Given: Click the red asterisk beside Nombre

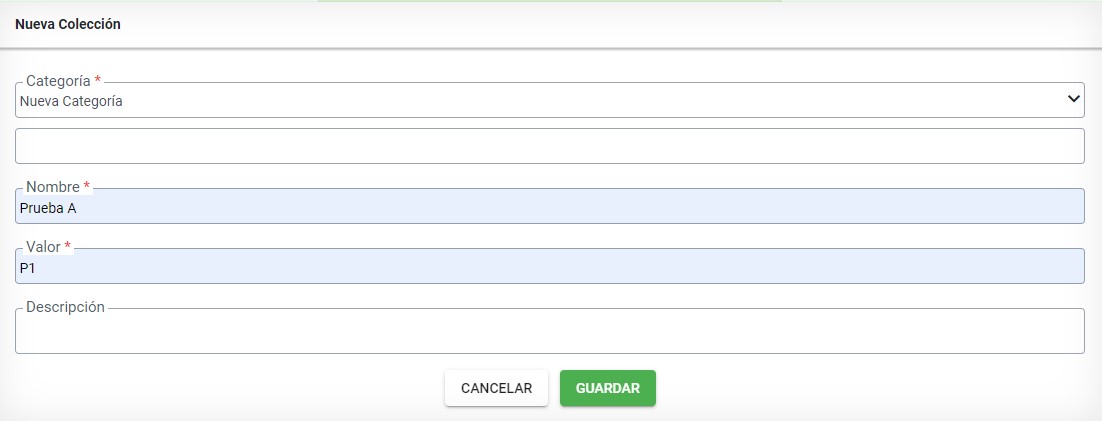Looking at the screenshot, I should point(87,187).
